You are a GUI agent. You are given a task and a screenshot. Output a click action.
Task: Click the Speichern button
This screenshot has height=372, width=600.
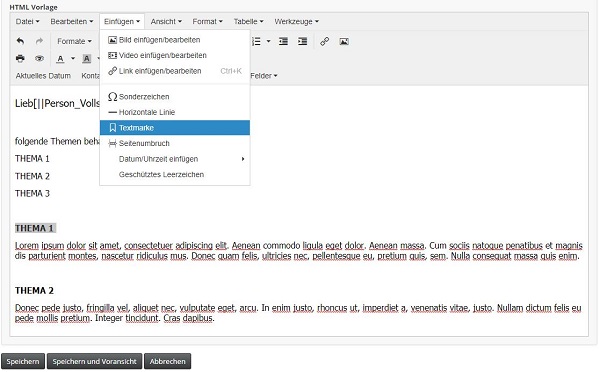tap(23, 361)
